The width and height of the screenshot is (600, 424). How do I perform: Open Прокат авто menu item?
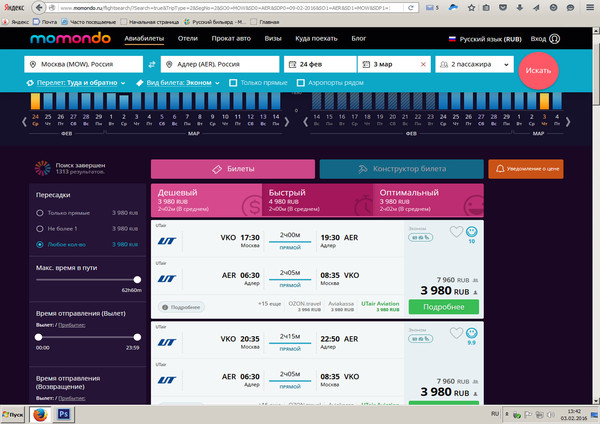pyautogui.click(x=231, y=39)
